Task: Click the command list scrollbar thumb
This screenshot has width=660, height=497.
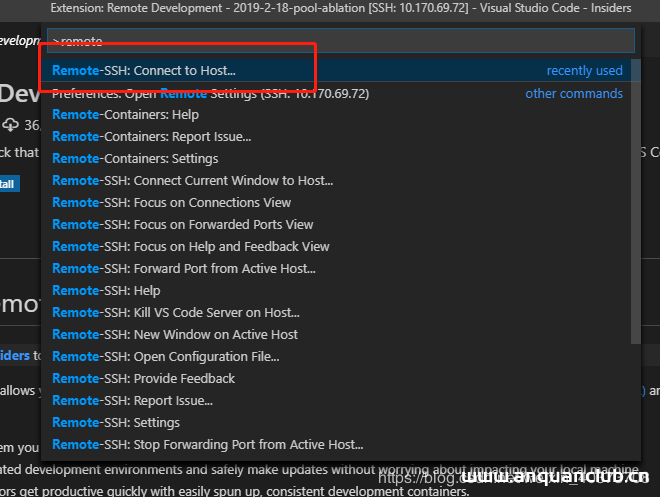Action: (636, 201)
